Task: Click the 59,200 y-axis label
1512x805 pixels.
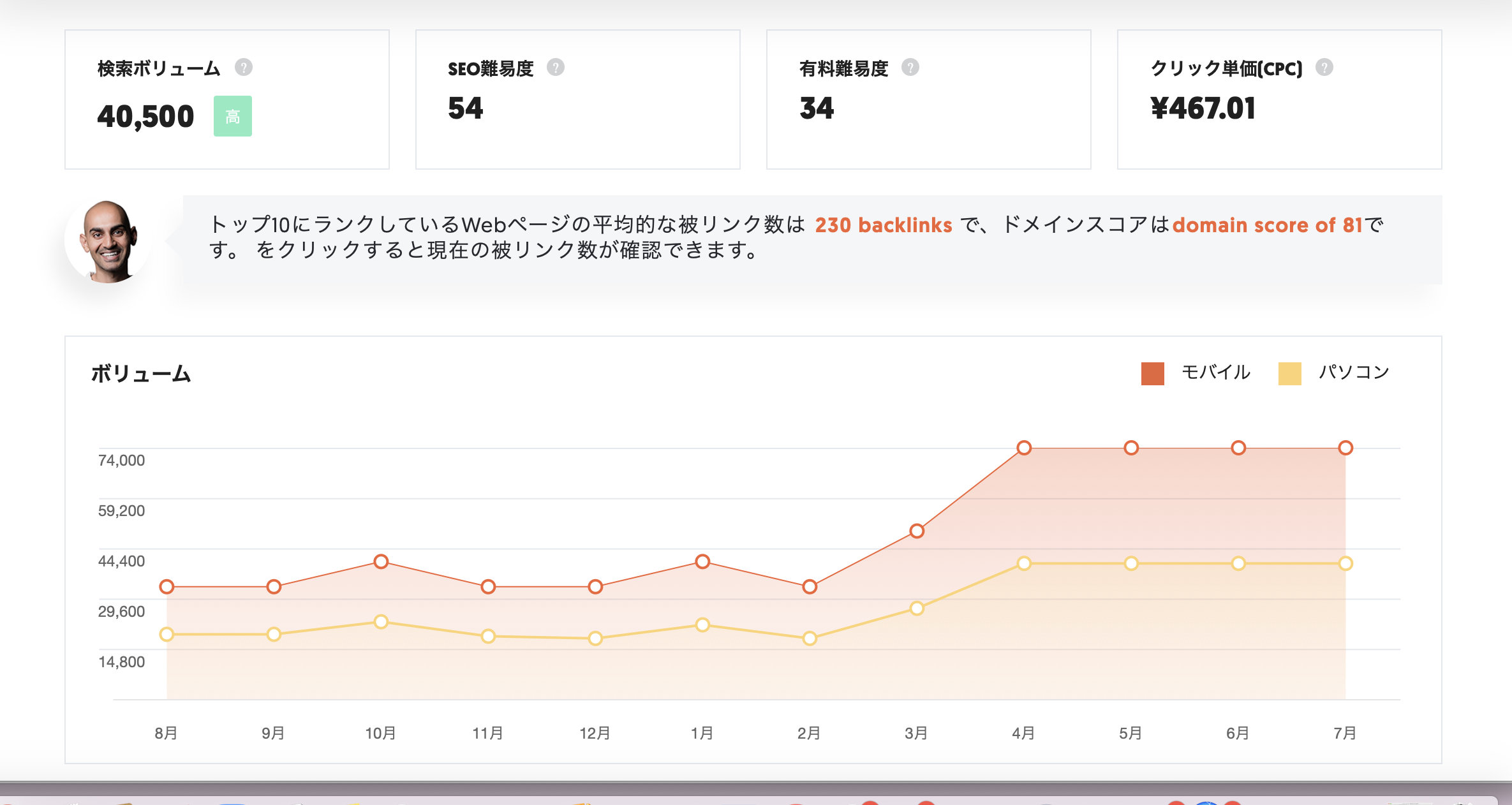Action: (121, 511)
